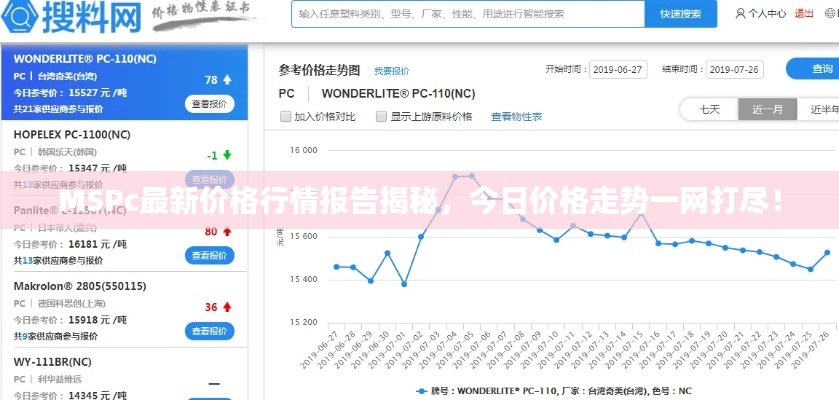Click green down arrow on HOPELEX PC-1100
839x400 pixels.
(x=227, y=155)
